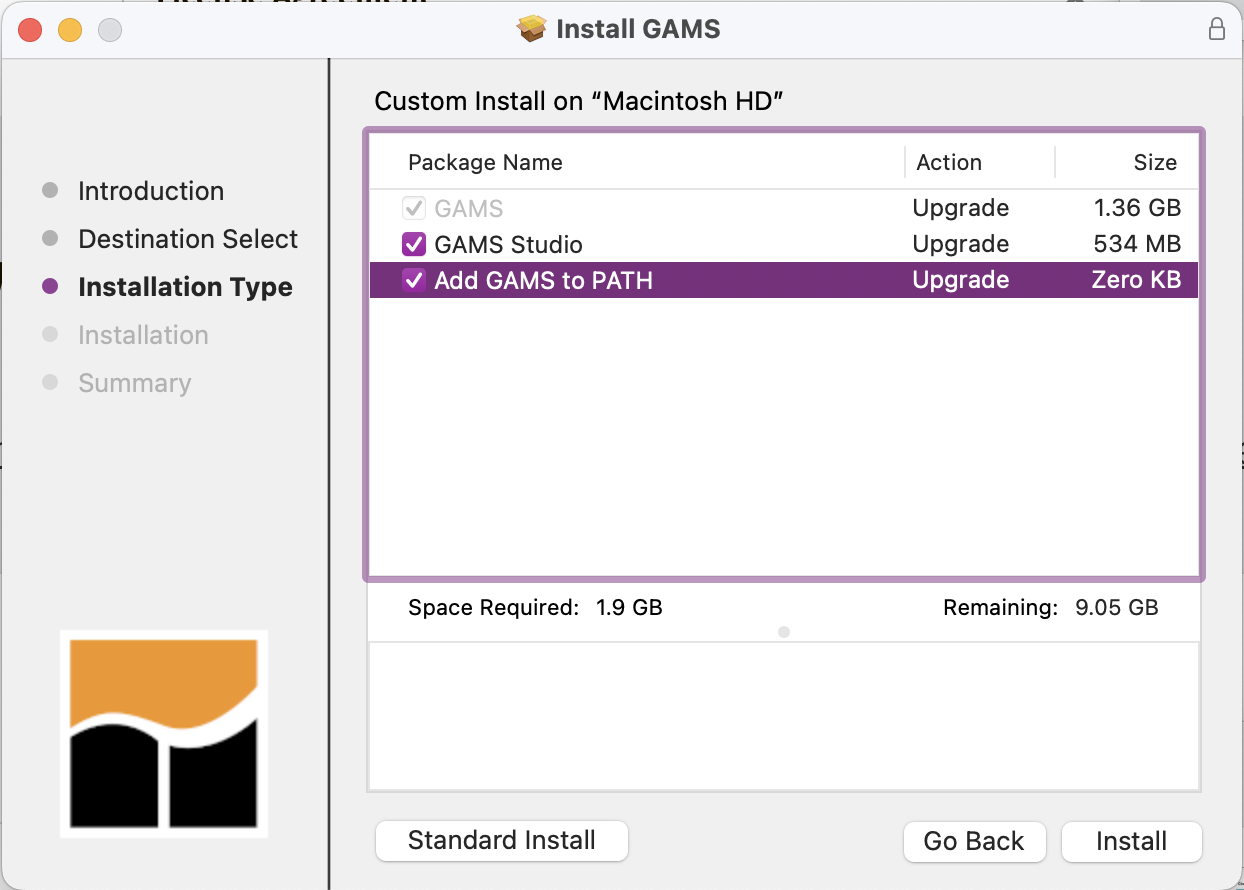Click the Installation step indicator dot

point(49,334)
